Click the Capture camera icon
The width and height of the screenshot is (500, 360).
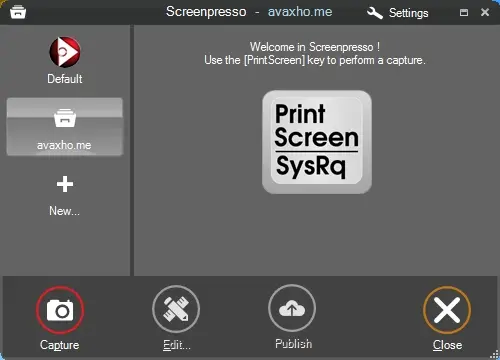[x=60, y=310]
